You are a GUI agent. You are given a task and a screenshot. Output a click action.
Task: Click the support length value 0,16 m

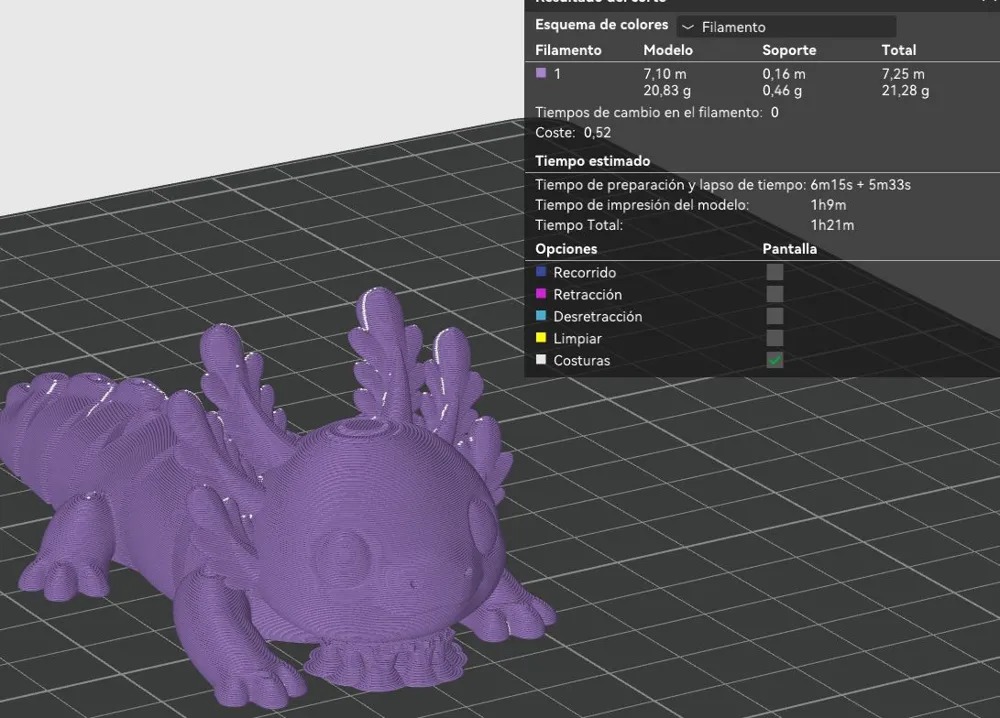(x=784, y=74)
